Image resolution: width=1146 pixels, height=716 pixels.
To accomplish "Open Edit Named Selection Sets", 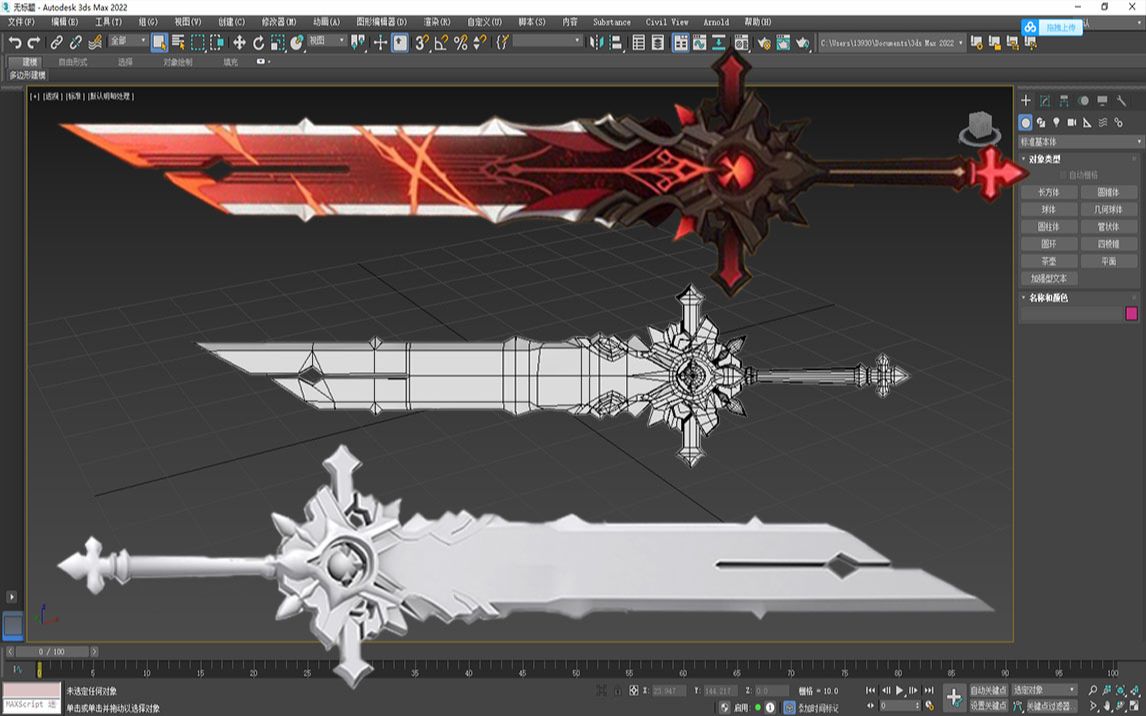I will pyautogui.click(x=502, y=42).
